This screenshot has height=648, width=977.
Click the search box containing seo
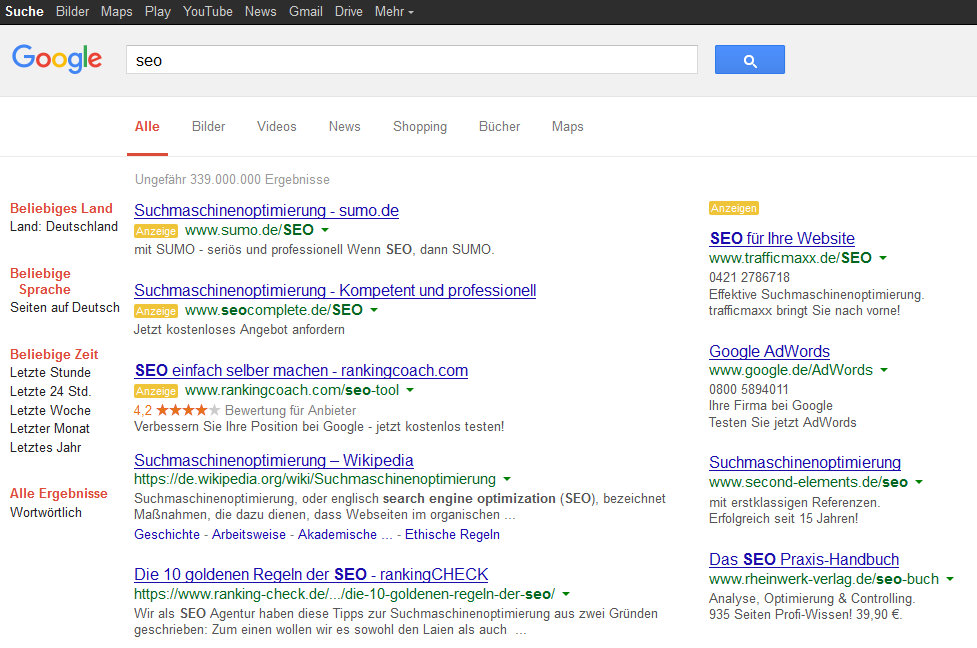click(x=412, y=60)
